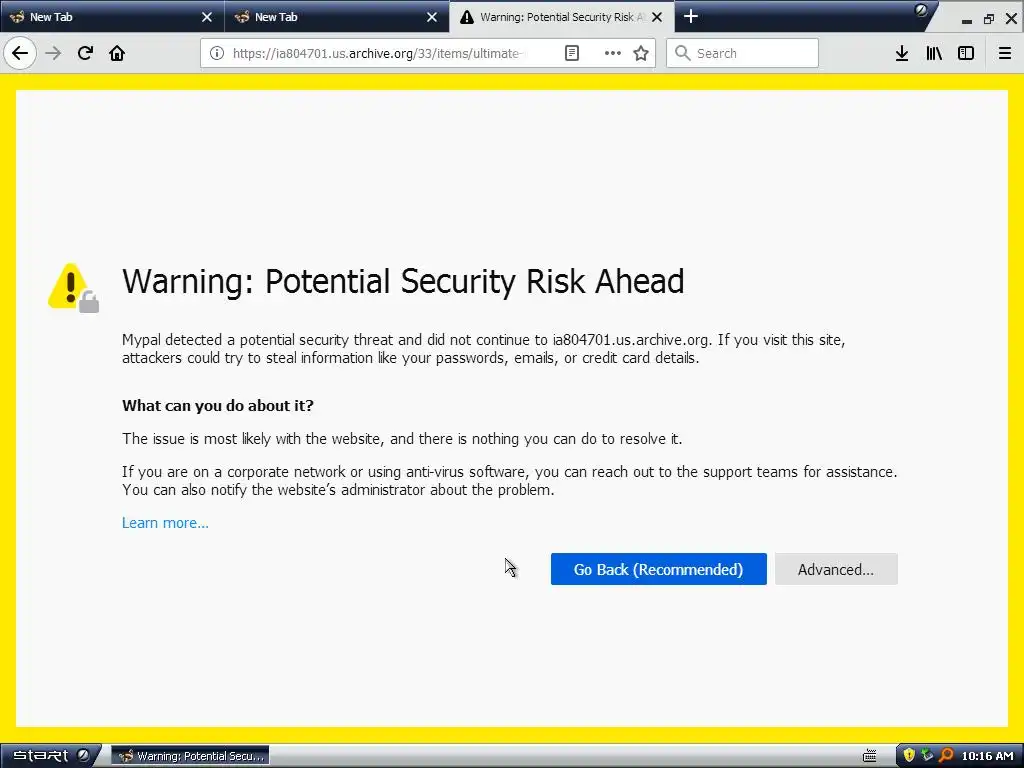This screenshot has height=768, width=1024.
Task: Close the second New Tab
Action: (432, 17)
